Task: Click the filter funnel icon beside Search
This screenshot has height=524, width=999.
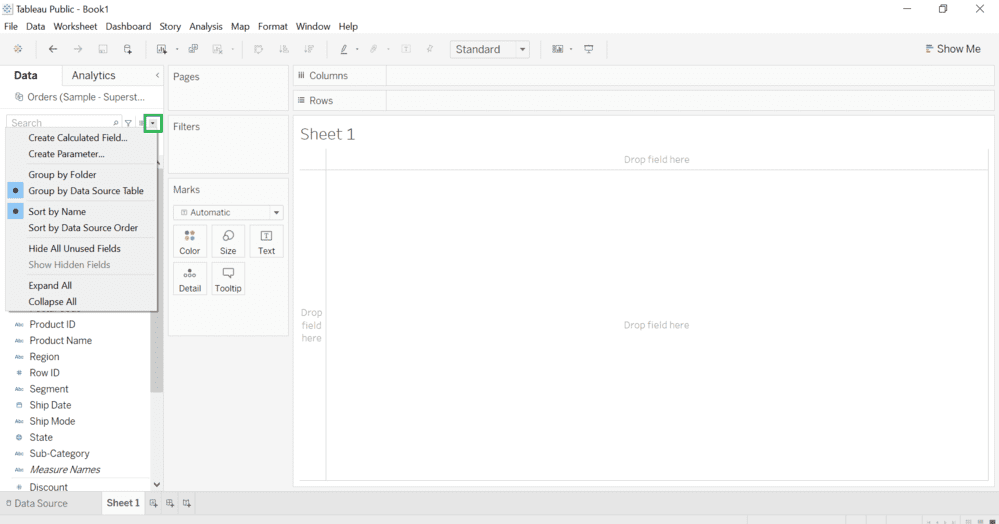Action: (129, 123)
